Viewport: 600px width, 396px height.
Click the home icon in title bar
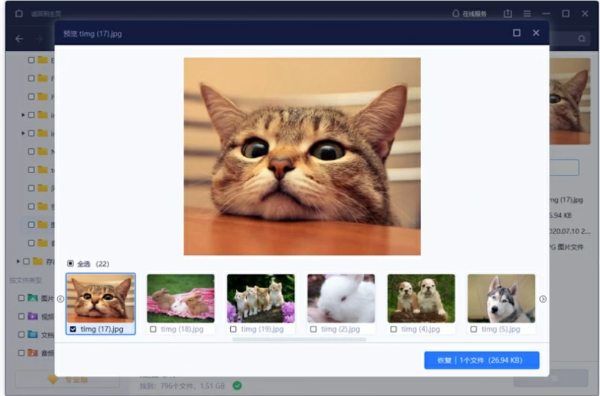(x=19, y=14)
